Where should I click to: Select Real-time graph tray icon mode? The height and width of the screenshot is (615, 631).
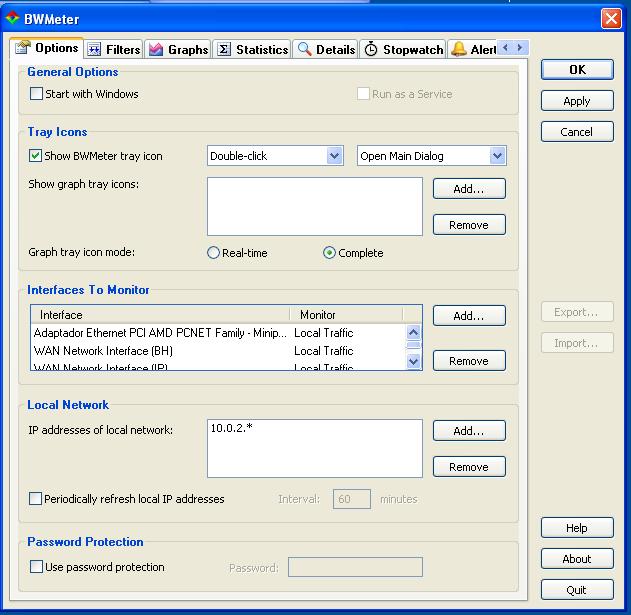[213, 253]
